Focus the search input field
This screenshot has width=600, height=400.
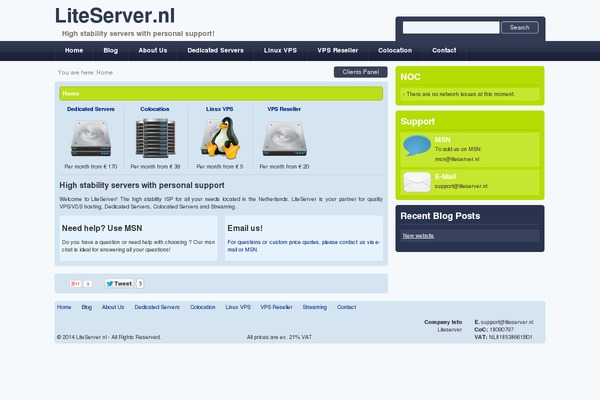[x=451, y=28]
